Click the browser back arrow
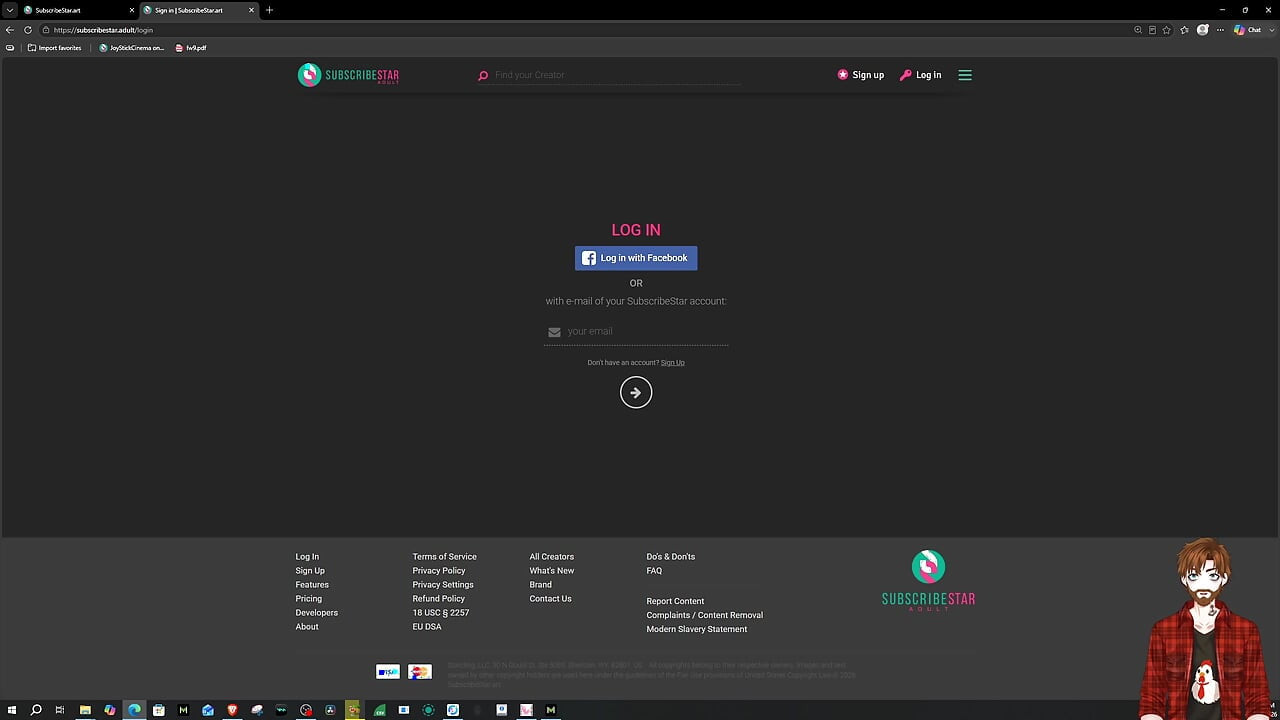The image size is (1280, 720). (x=10, y=30)
